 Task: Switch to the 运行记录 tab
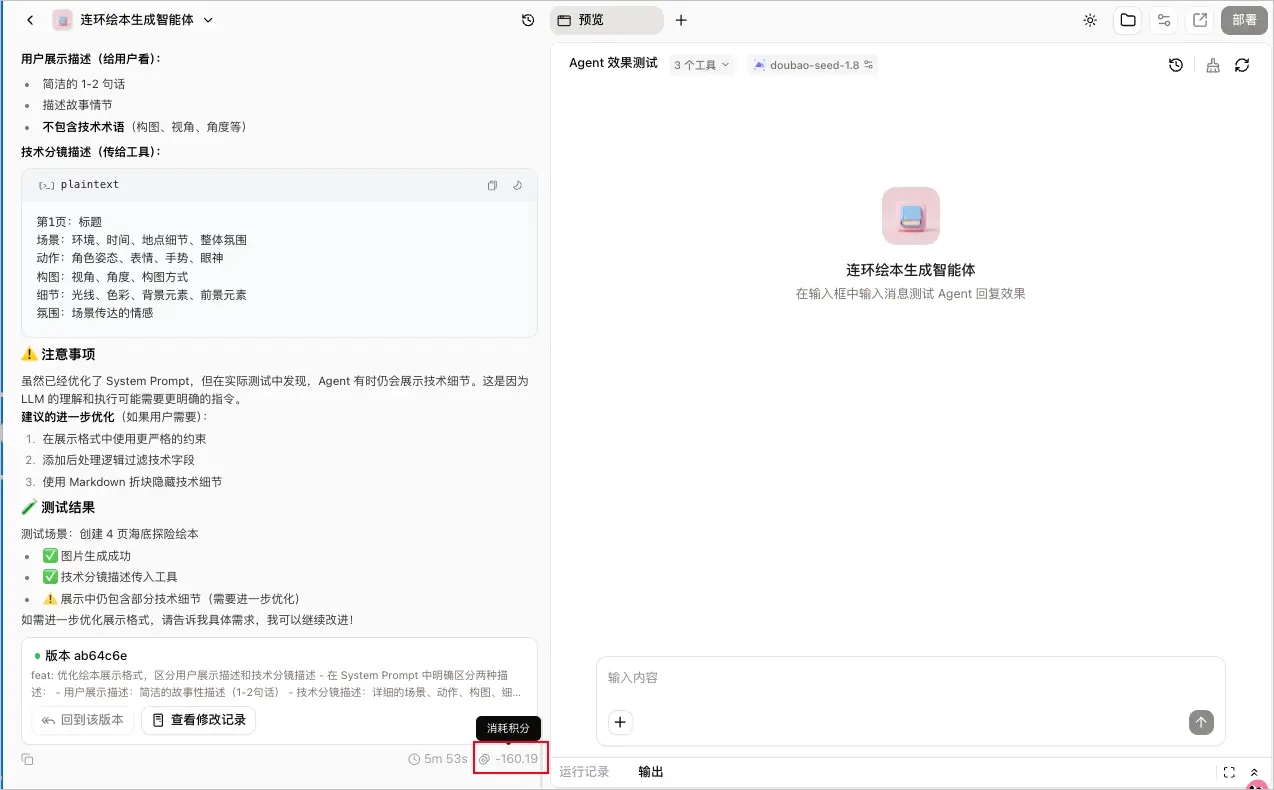click(584, 772)
